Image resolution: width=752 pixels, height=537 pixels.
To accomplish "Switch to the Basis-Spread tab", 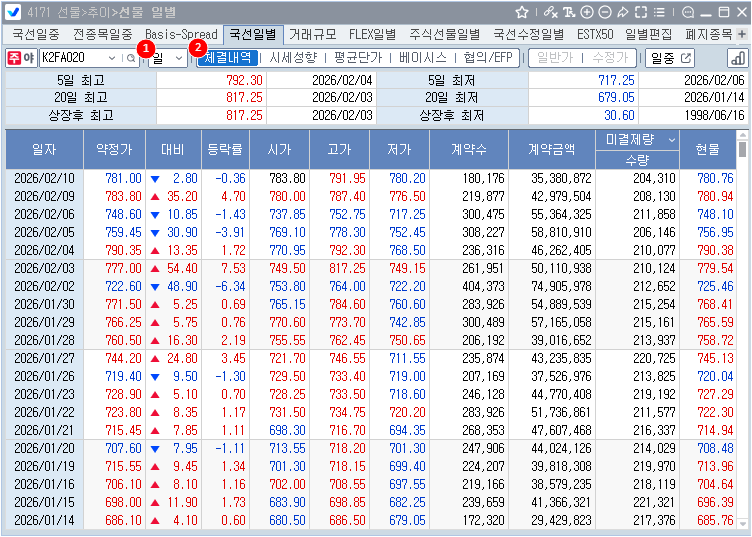I will [x=181, y=34].
